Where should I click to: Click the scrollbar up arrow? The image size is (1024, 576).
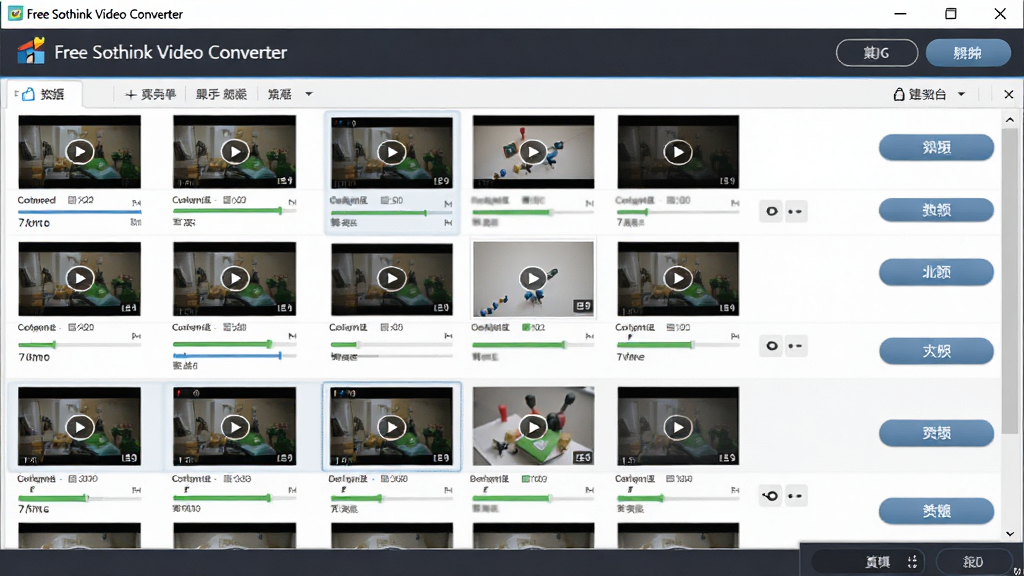[1010, 120]
